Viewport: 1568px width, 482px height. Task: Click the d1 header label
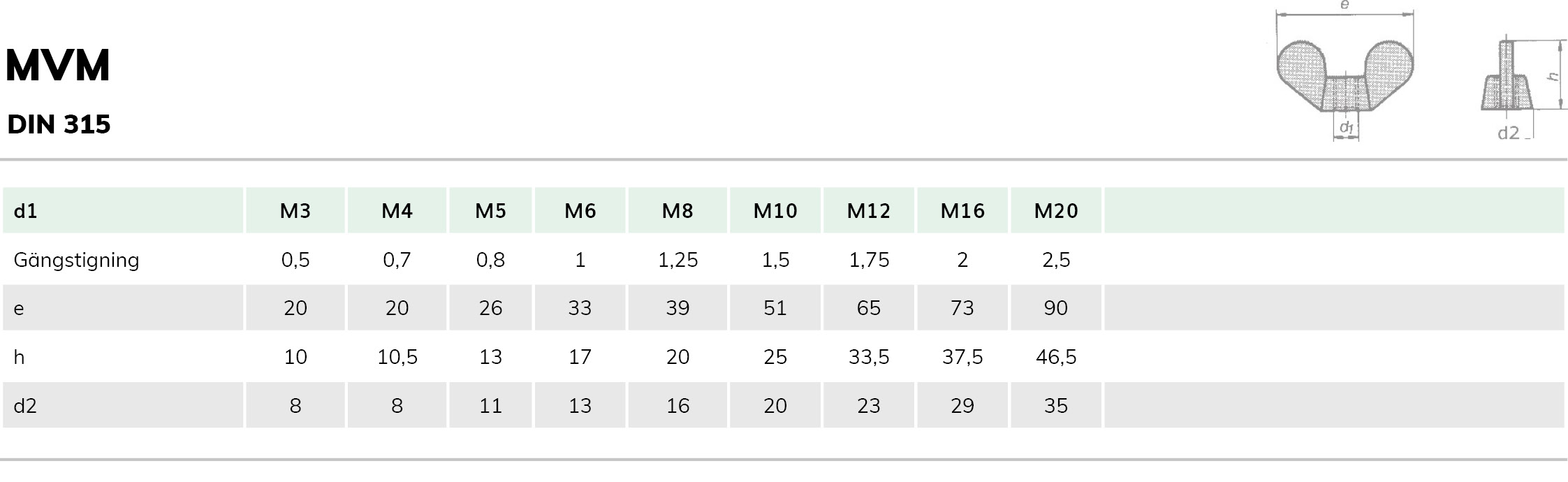(x=25, y=210)
